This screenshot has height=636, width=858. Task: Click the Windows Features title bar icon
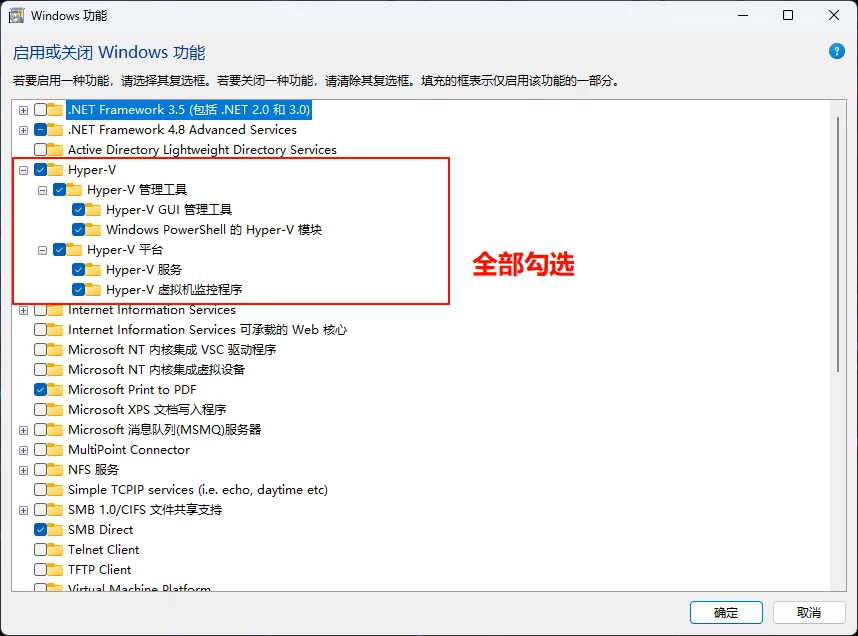point(16,15)
